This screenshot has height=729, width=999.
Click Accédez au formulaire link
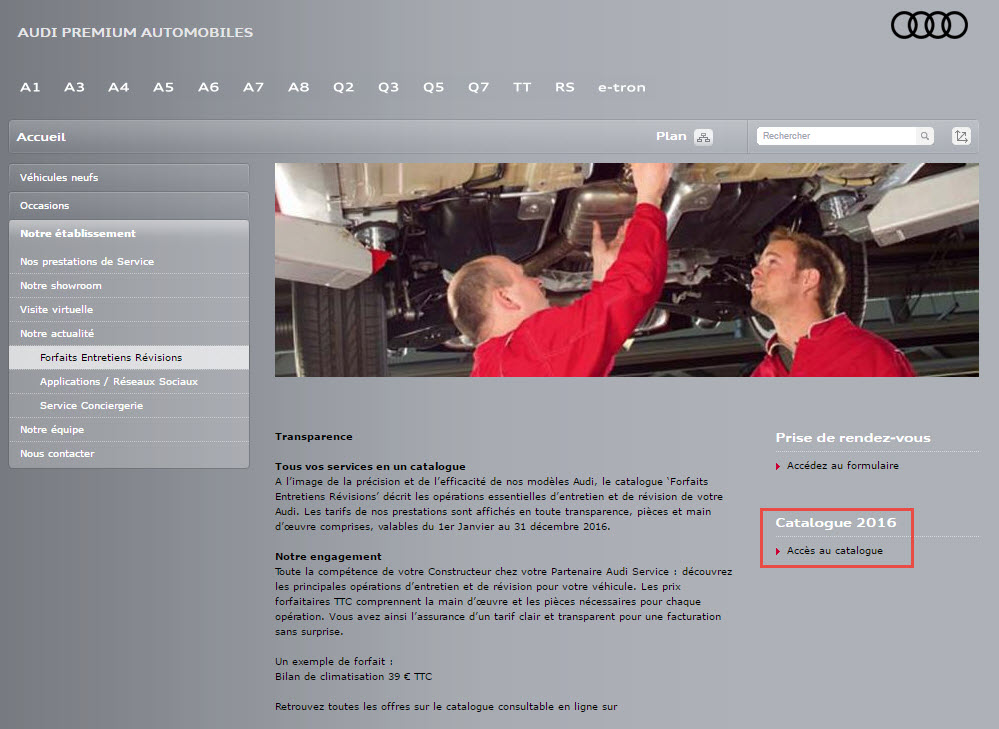(x=842, y=466)
